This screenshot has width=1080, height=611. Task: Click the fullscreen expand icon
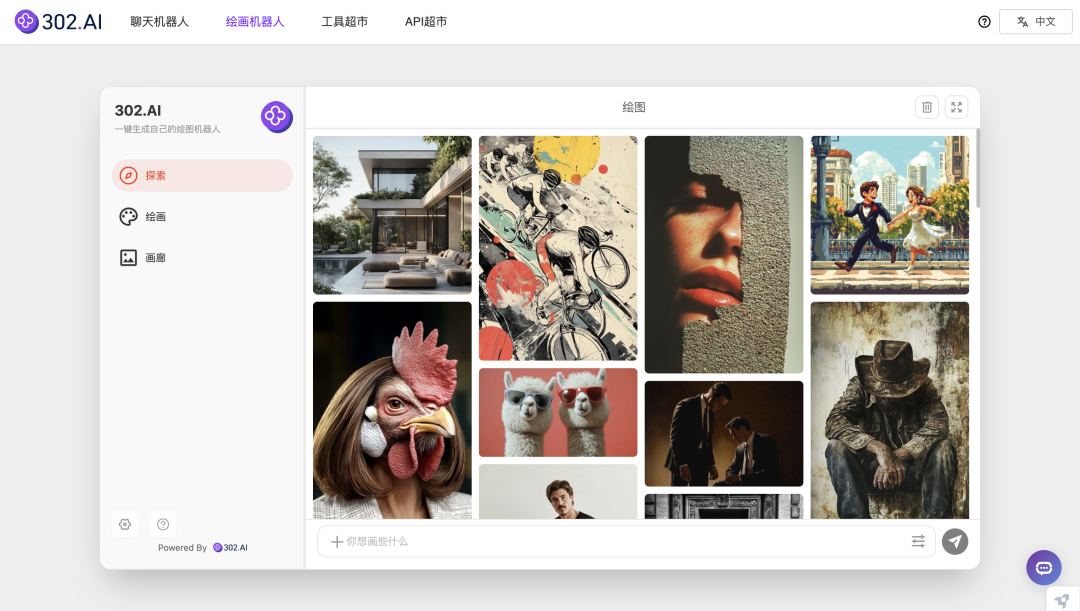(957, 107)
